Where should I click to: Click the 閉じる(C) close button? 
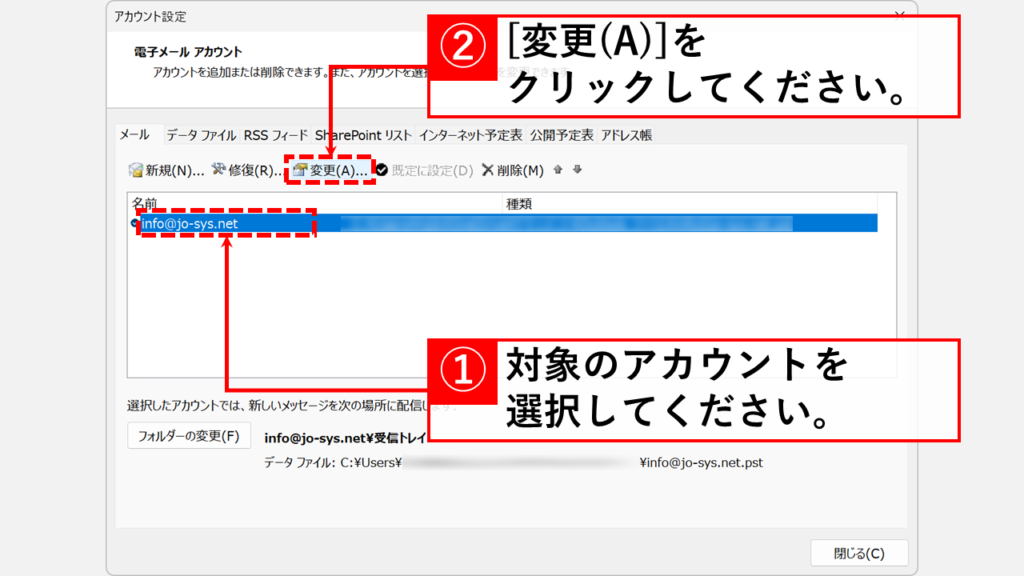click(x=859, y=553)
